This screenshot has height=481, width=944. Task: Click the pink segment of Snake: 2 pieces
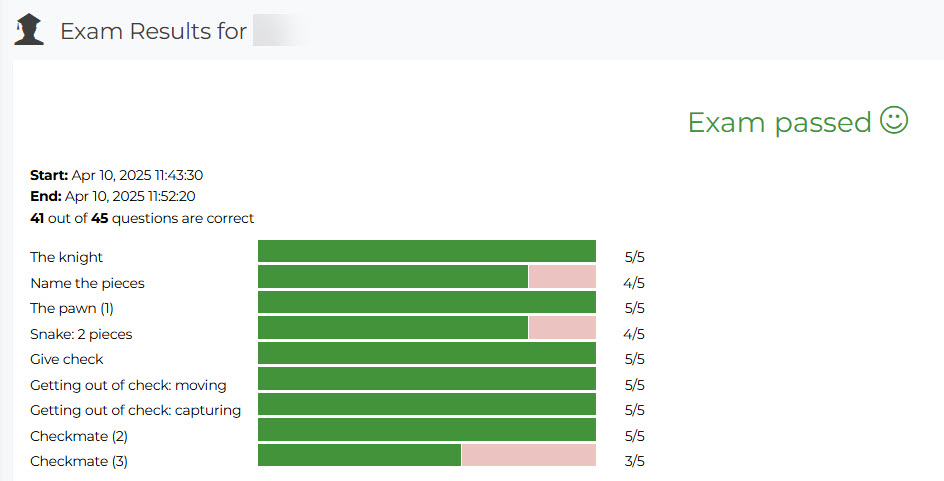562,328
